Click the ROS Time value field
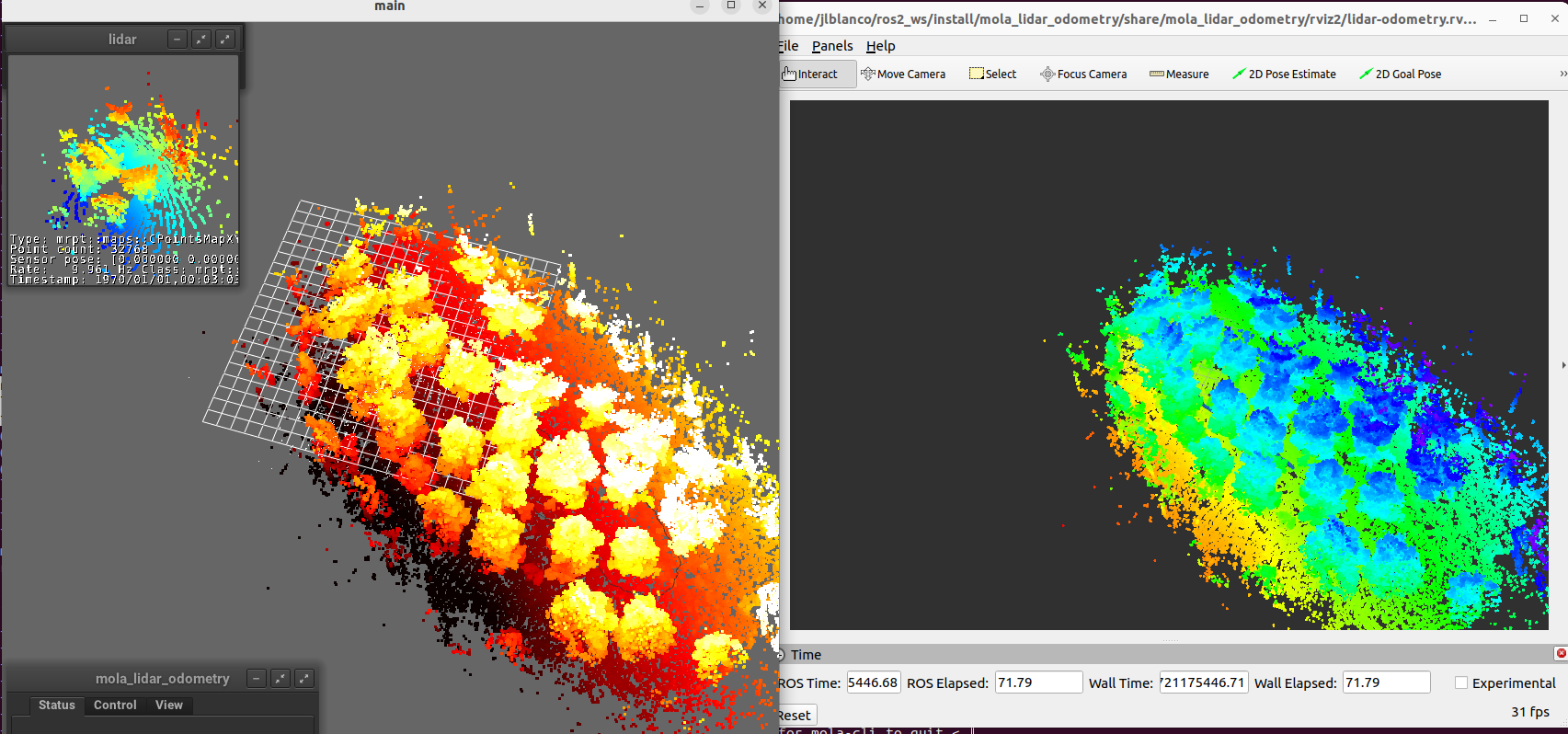The height and width of the screenshot is (734, 1568). coord(873,682)
